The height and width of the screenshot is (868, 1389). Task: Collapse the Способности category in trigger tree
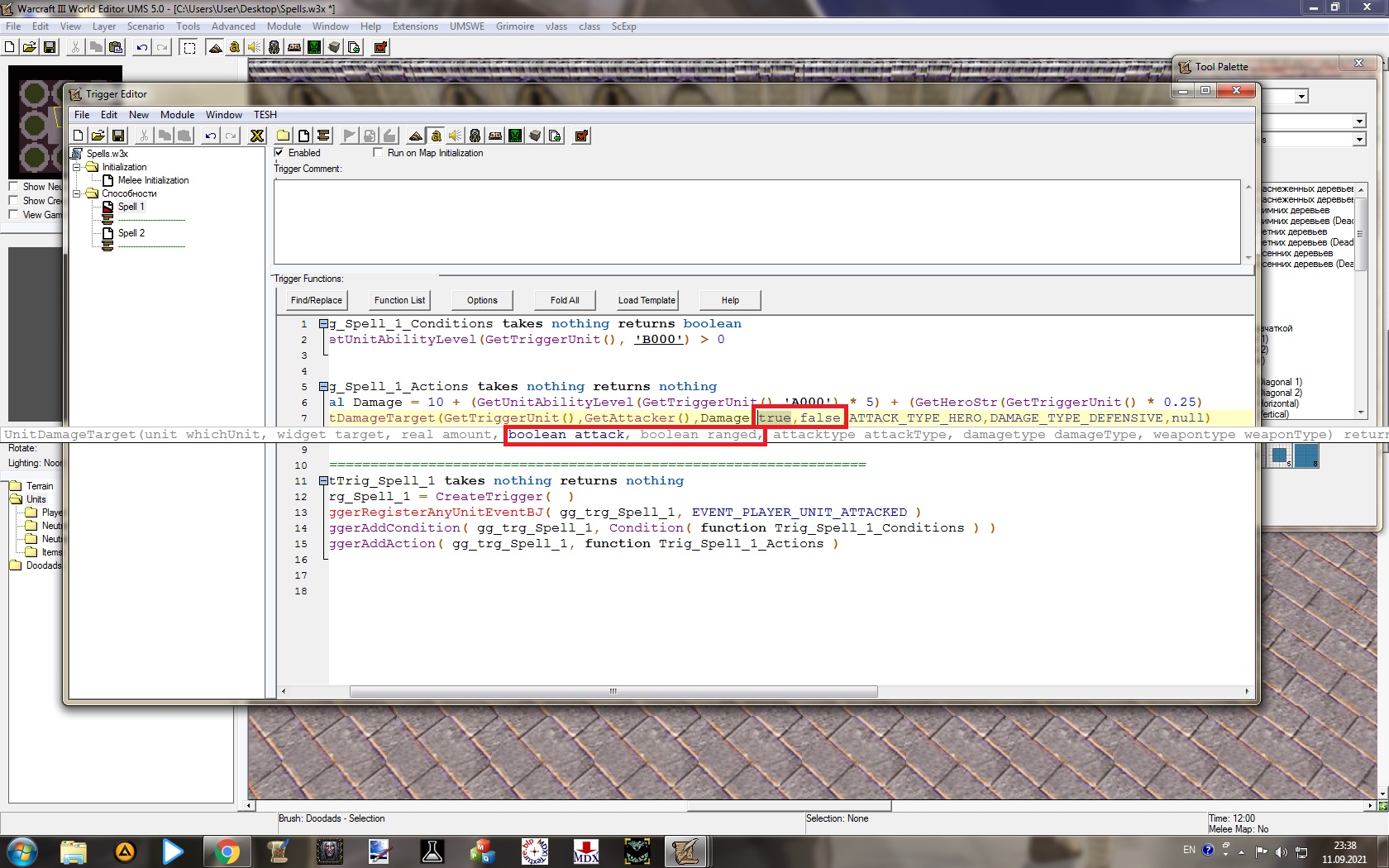pyautogui.click(x=77, y=193)
